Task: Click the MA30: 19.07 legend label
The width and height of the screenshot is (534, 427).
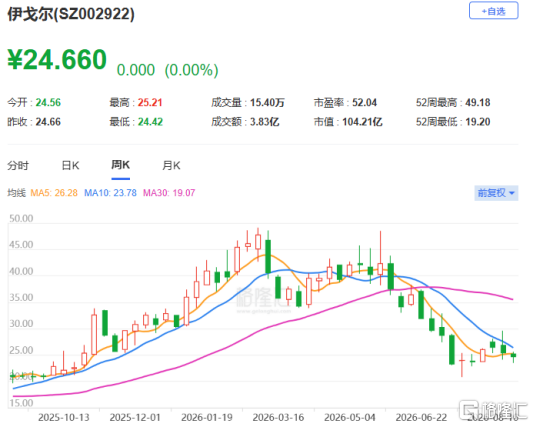Action: coord(169,193)
